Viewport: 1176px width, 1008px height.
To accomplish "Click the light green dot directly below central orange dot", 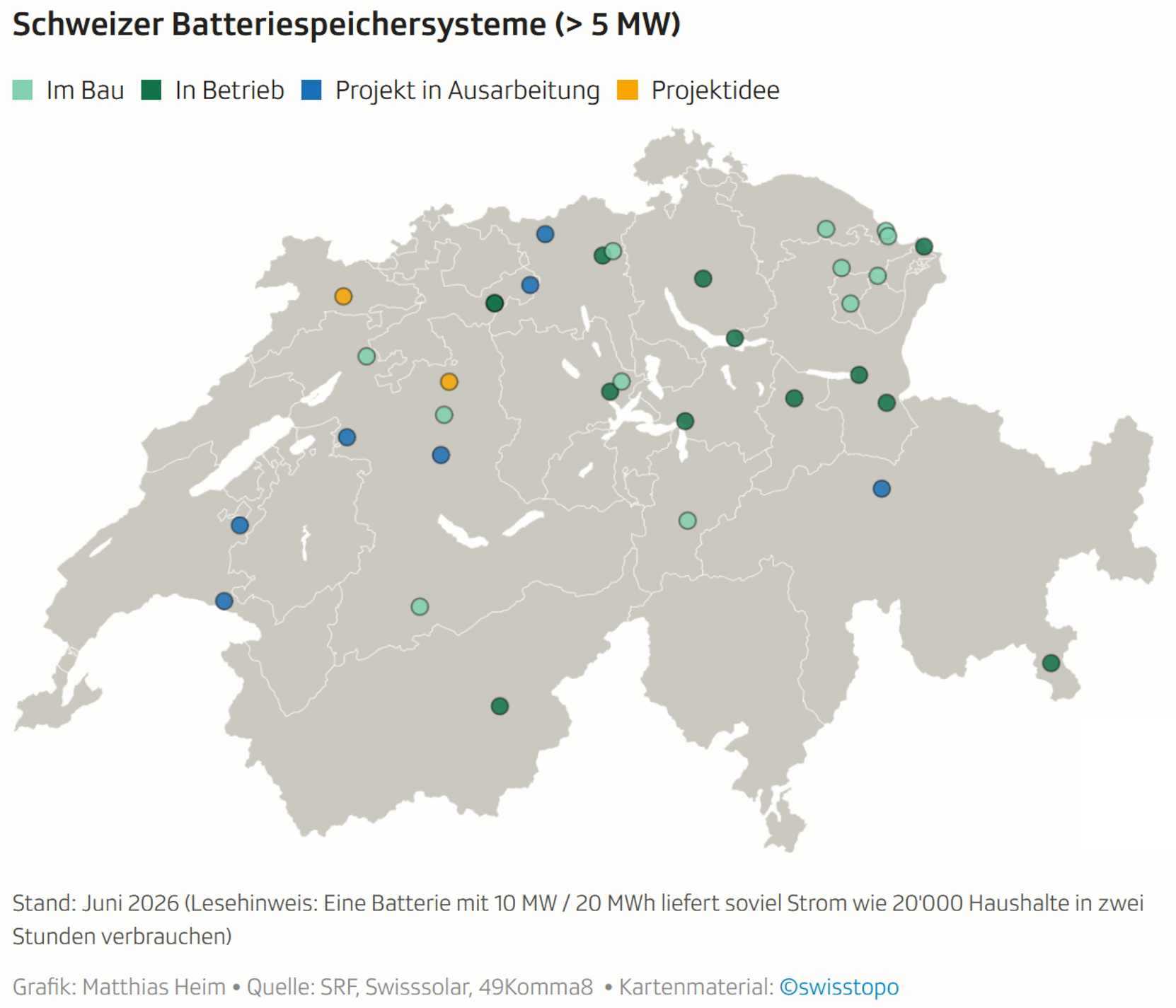I will tap(444, 415).
